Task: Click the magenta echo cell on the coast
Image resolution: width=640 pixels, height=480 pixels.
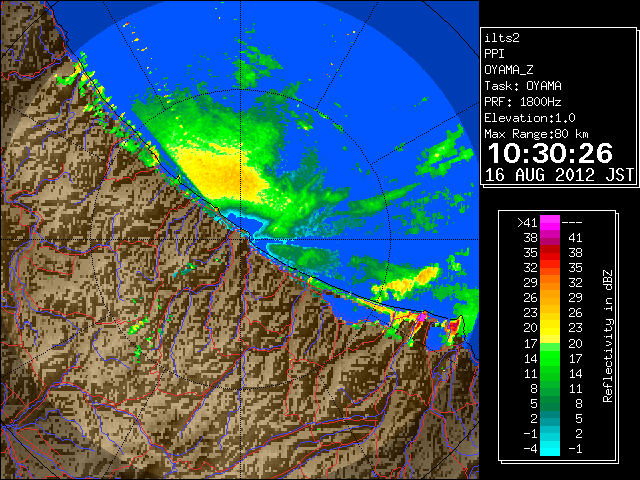Action: click(x=422, y=316)
